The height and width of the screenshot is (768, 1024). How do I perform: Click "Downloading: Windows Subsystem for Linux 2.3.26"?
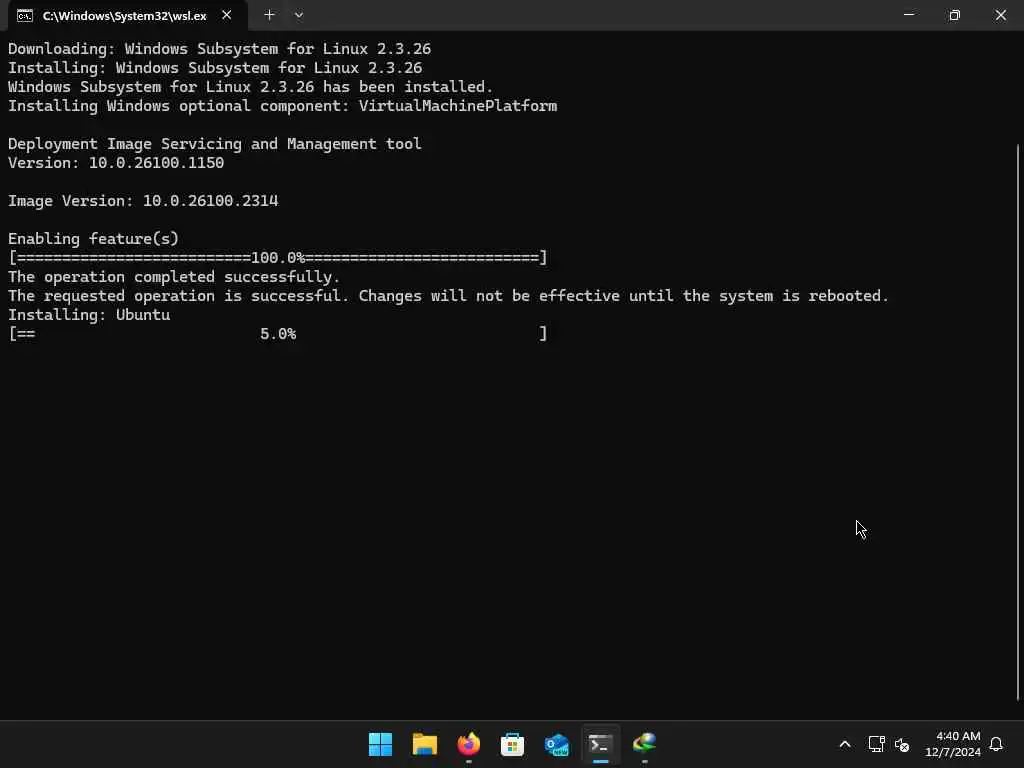pyautogui.click(x=219, y=49)
